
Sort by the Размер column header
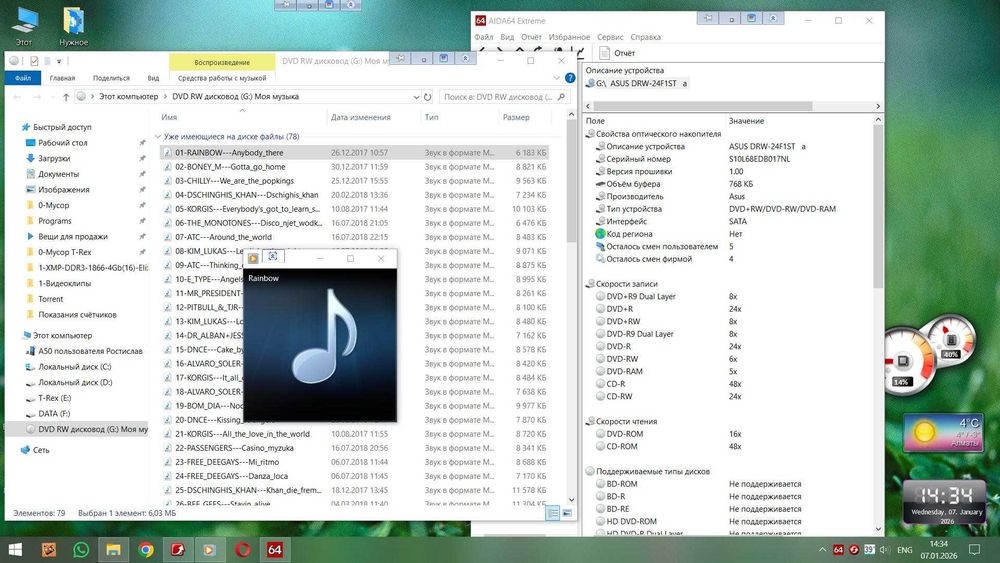(x=516, y=117)
